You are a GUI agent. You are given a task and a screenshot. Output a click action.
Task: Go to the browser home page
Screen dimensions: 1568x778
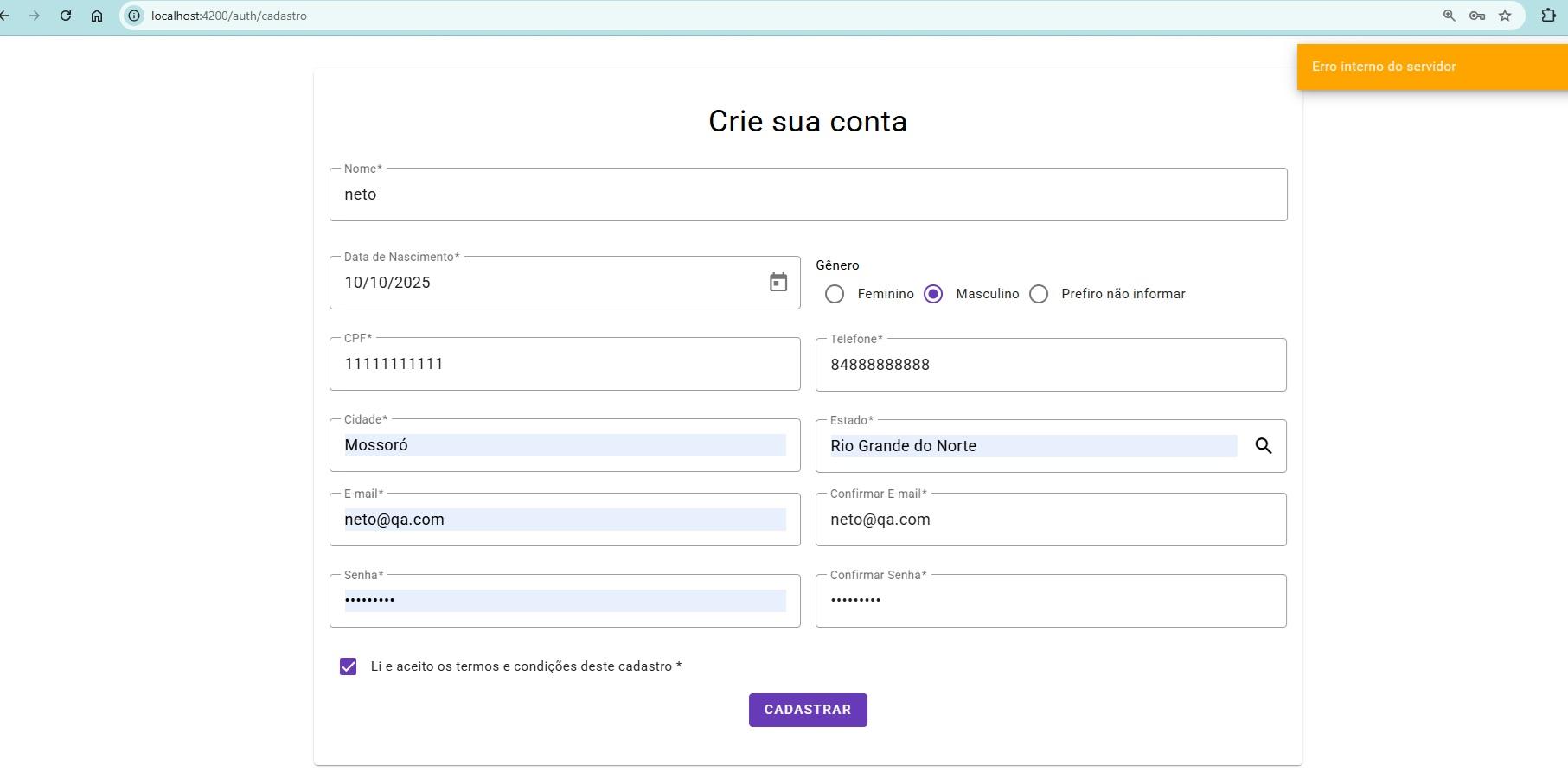(x=98, y=15)
